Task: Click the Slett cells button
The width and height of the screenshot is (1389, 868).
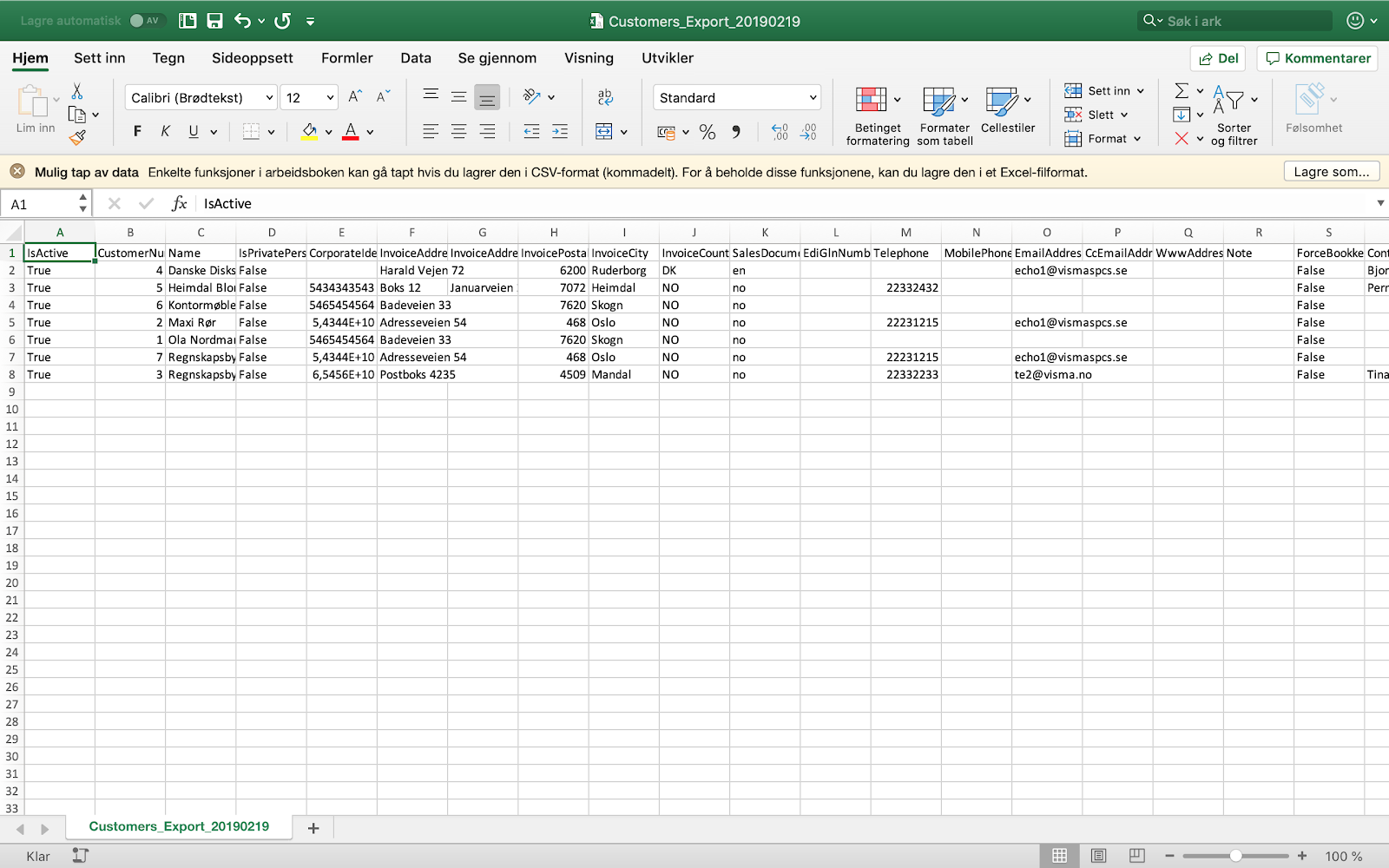Action: point(1096,115)
